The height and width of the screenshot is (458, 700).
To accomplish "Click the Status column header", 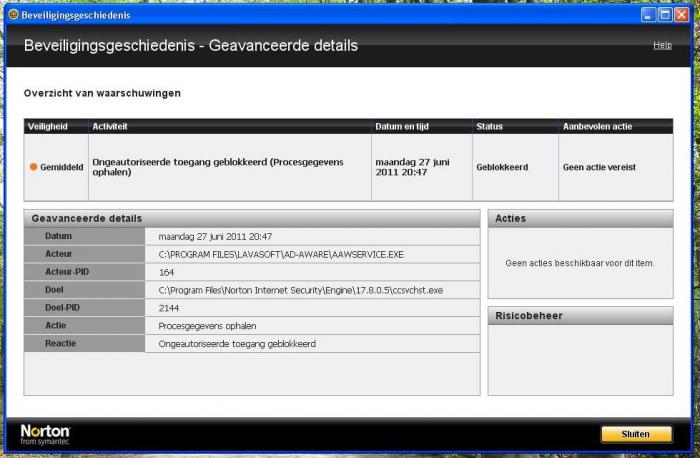I will 515,126.
